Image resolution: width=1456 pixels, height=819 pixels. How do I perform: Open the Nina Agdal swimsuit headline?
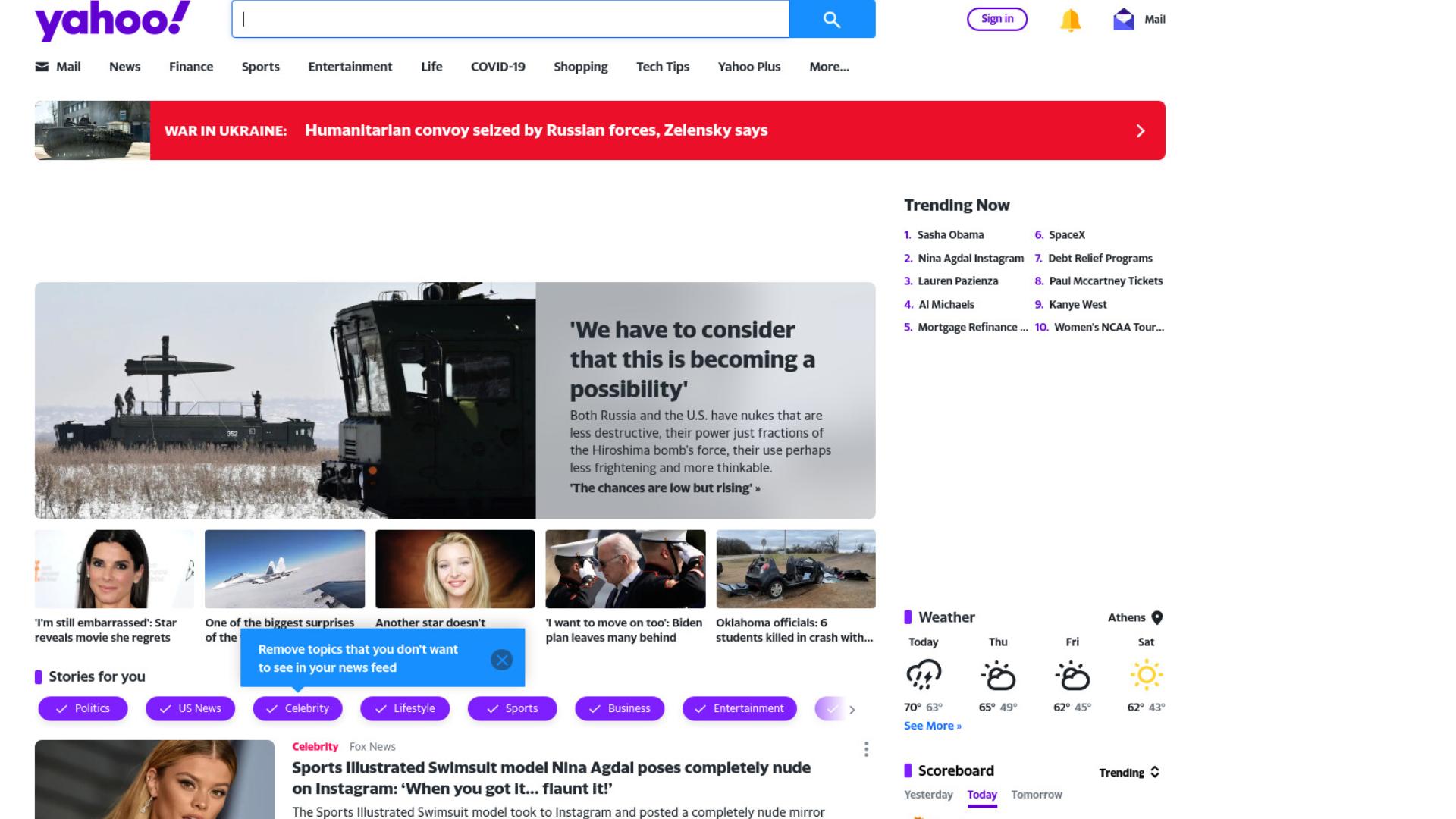coord(551,778)
